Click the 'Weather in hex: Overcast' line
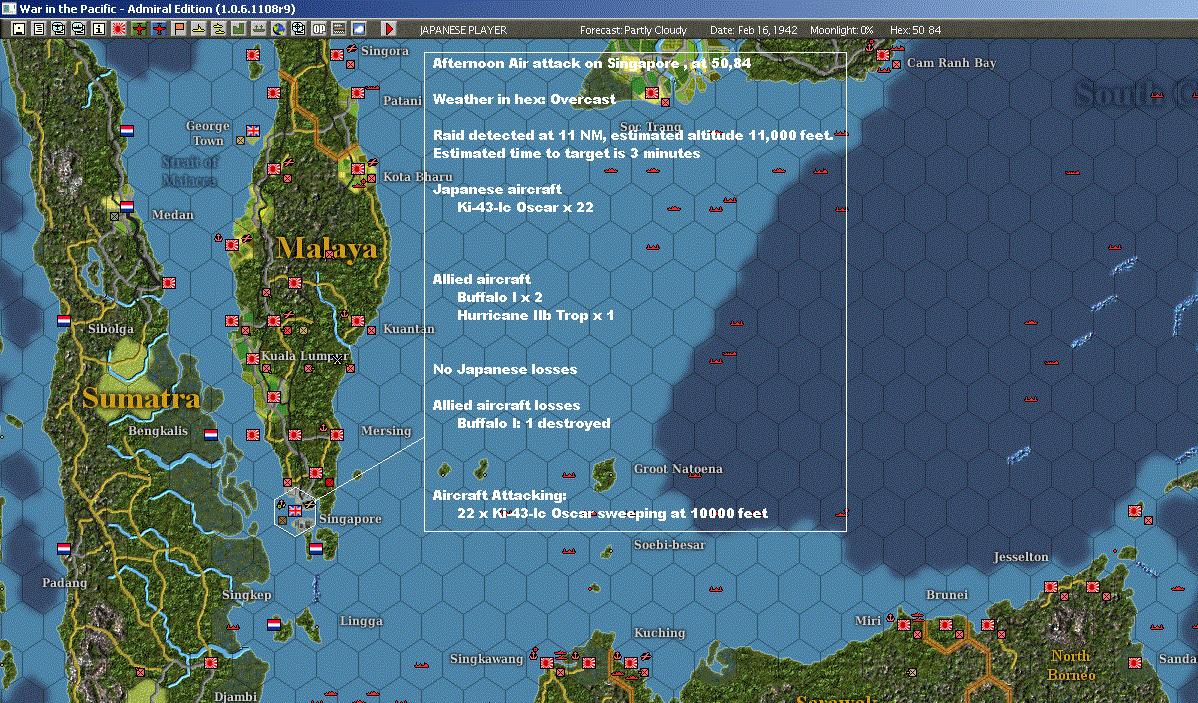 click(523, 99)
